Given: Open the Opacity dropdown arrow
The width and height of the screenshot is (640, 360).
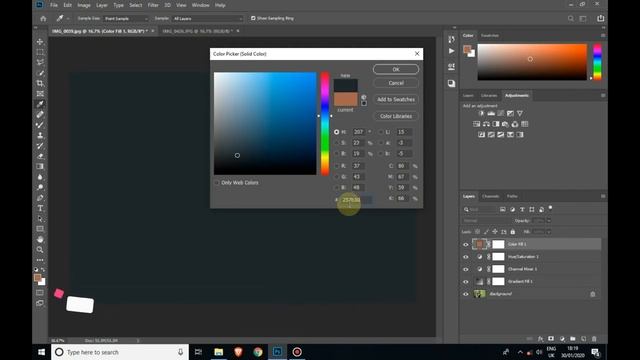Looking at the screenshot, I should tap(549, 220).
